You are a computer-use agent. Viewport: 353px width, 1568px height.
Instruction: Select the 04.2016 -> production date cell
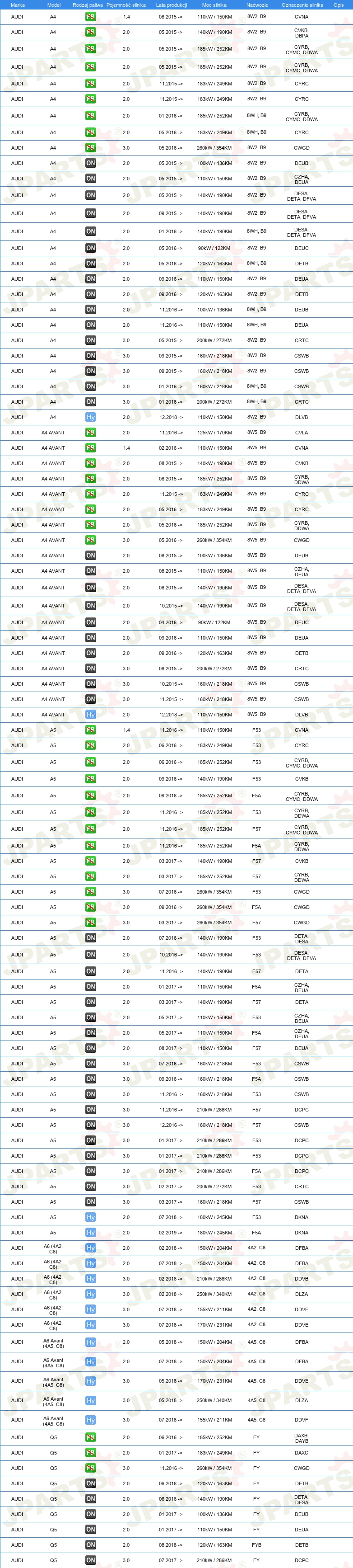pos(171,622)
